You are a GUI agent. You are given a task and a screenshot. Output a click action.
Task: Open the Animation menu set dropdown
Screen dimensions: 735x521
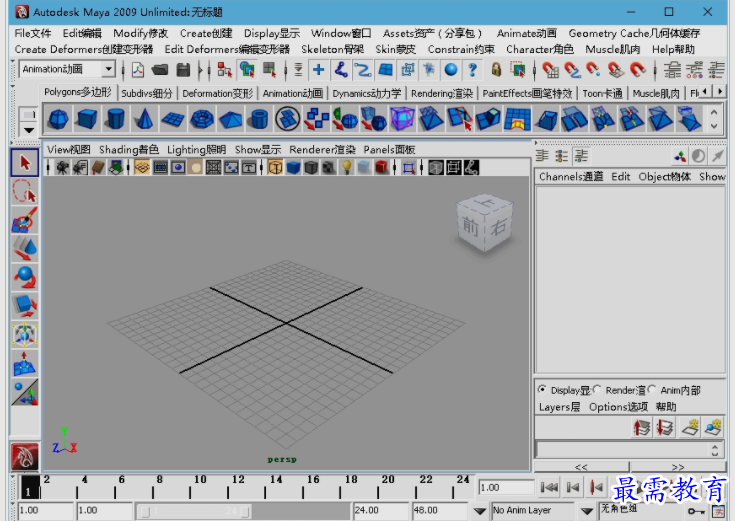click(108, 69)
